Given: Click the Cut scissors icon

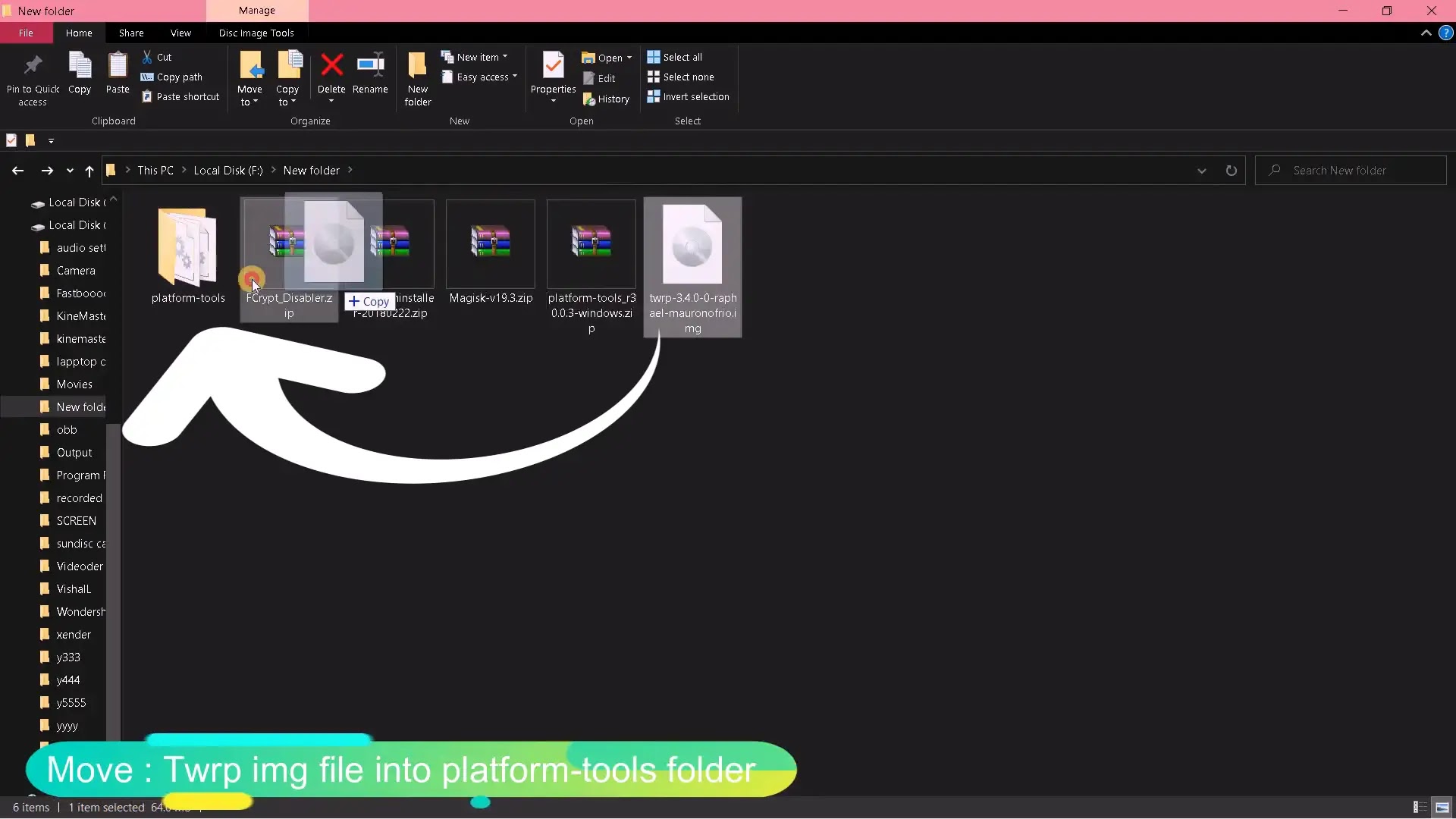Looking at the screenshot, I should point(147,57).
